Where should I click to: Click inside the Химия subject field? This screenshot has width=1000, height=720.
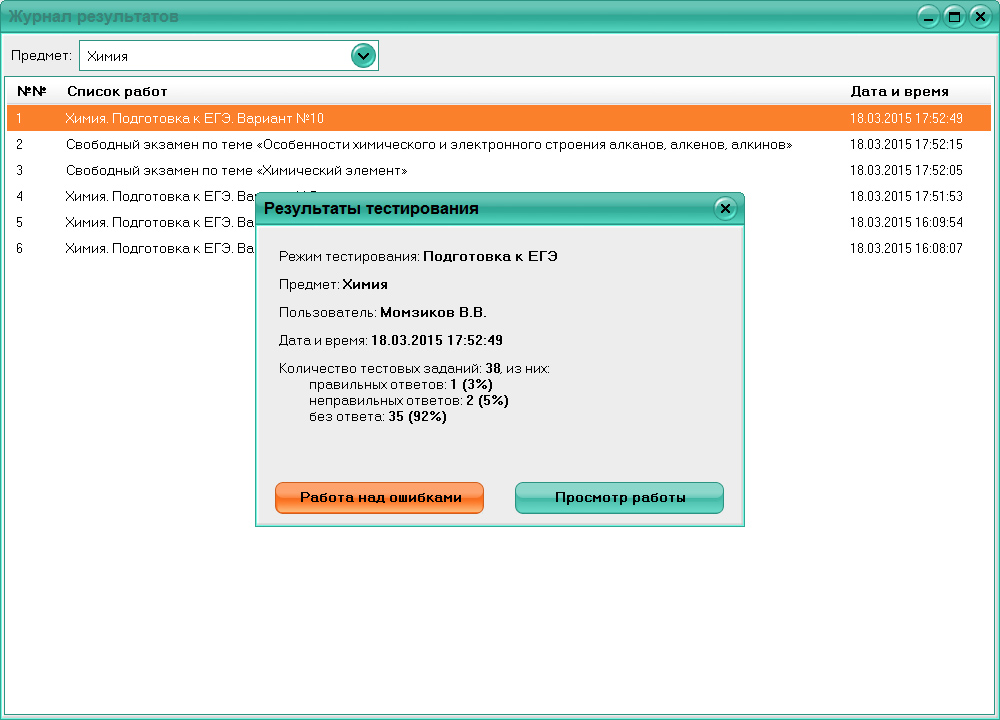(x=200, y=55)
